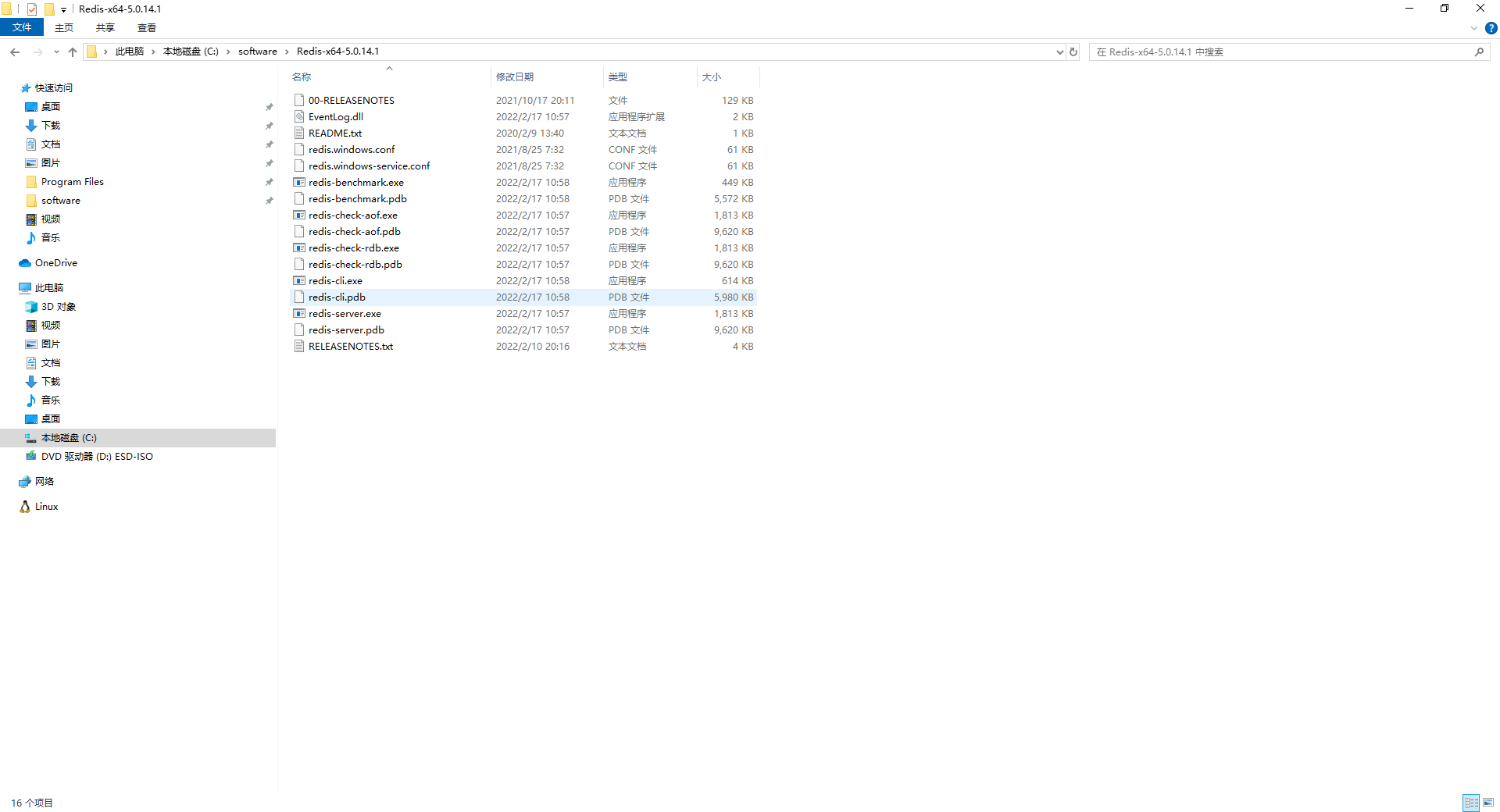Screen dimensions: 1500x812
Task: Select the redis.windows-service.conf file name
Action: (369, 166)
